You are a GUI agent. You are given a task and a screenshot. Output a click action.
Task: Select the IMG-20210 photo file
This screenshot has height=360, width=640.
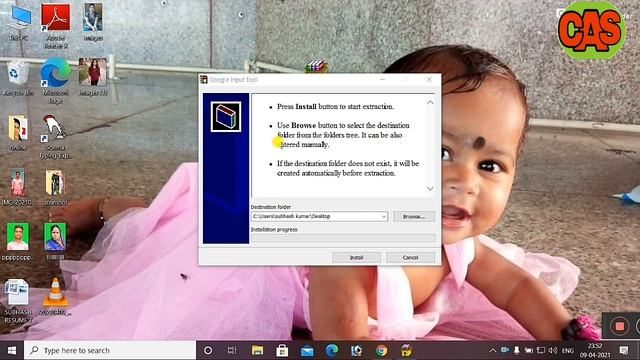(18, 187)
